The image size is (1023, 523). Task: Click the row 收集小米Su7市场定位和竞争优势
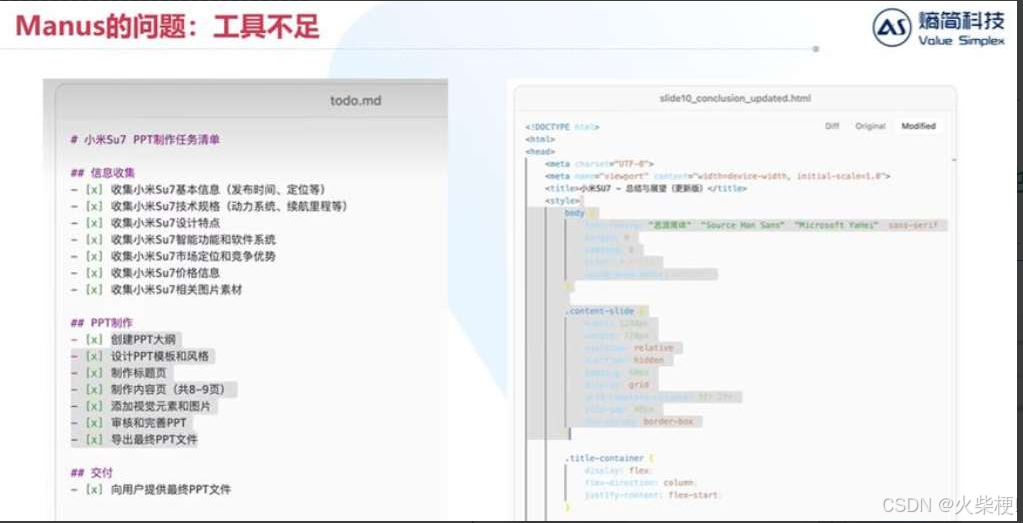(174, 256)
